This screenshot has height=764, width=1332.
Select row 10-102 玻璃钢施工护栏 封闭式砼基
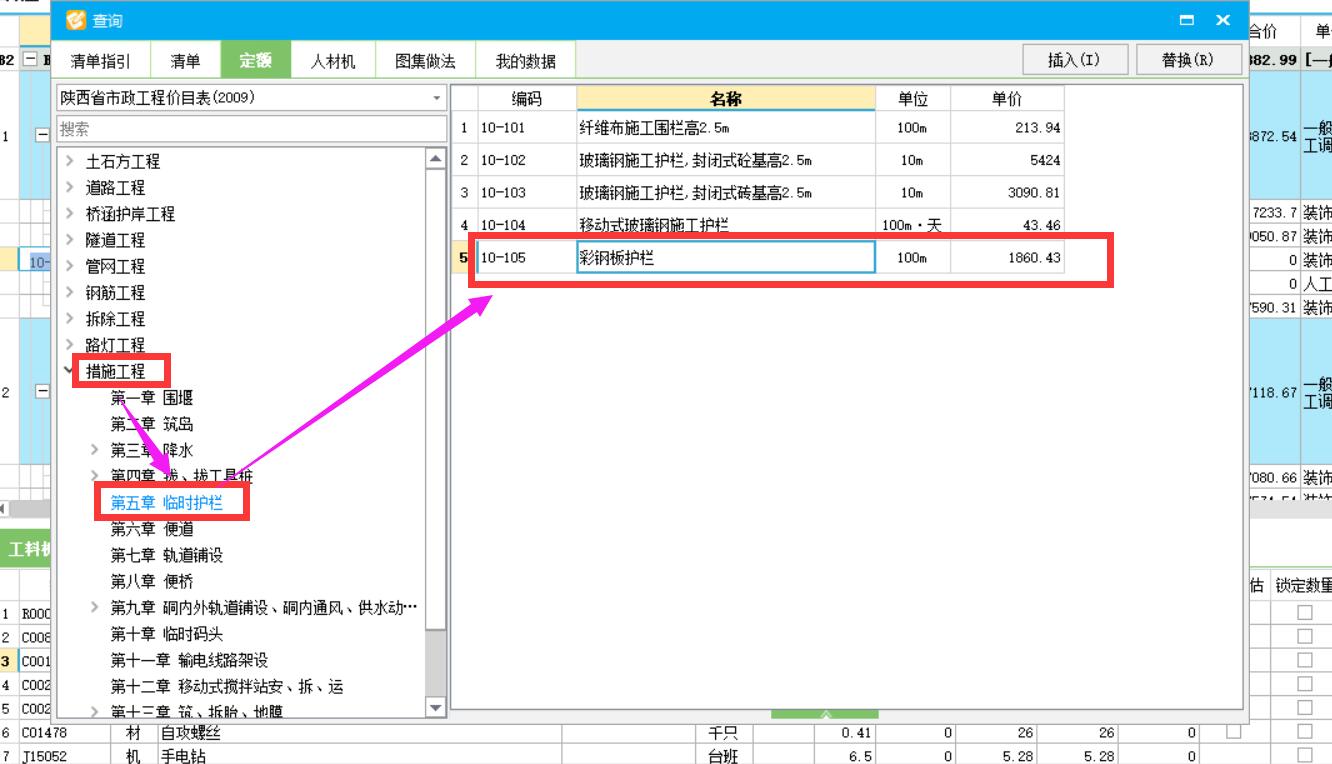759,160
